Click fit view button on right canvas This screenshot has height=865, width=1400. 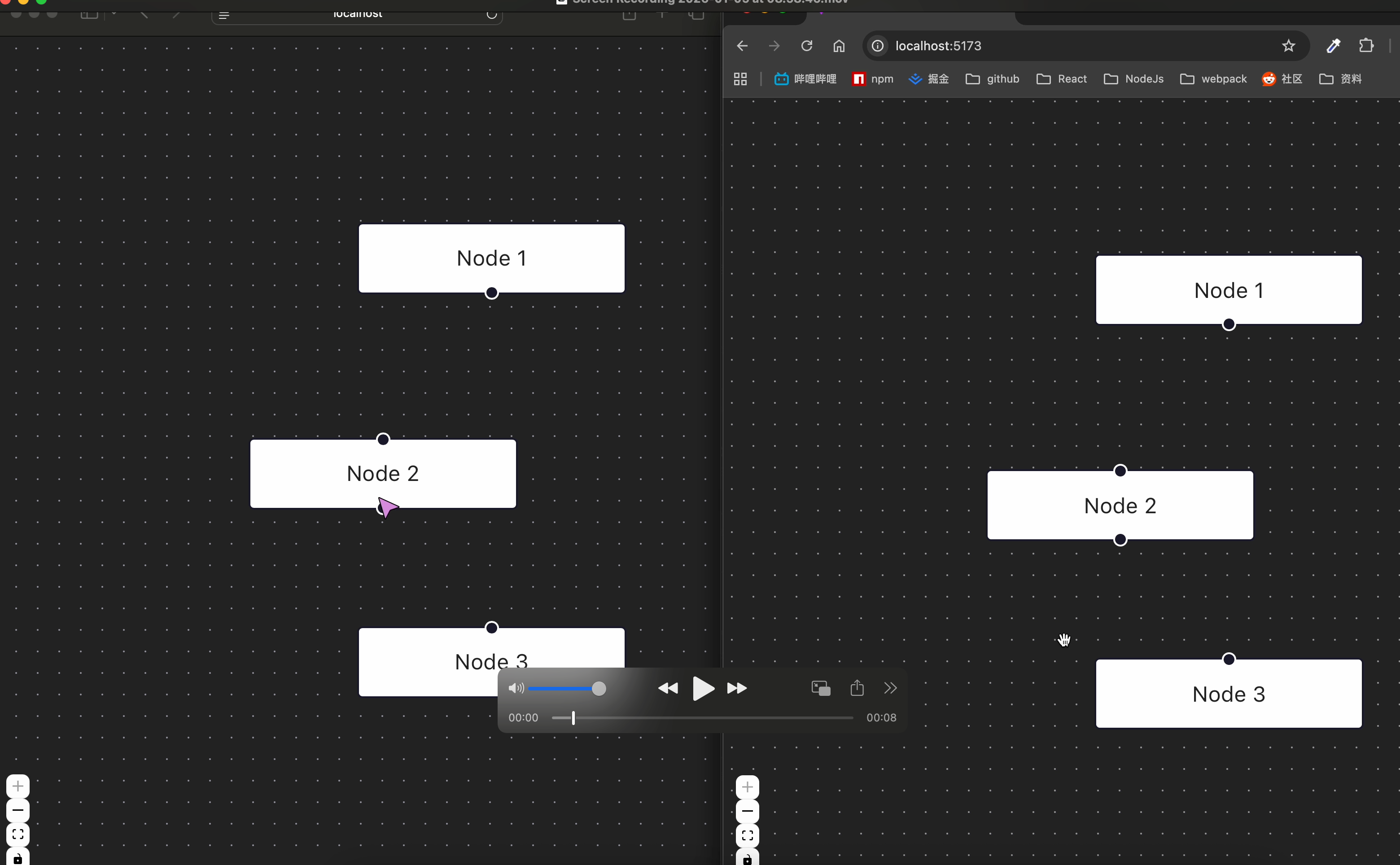(747, 835)
